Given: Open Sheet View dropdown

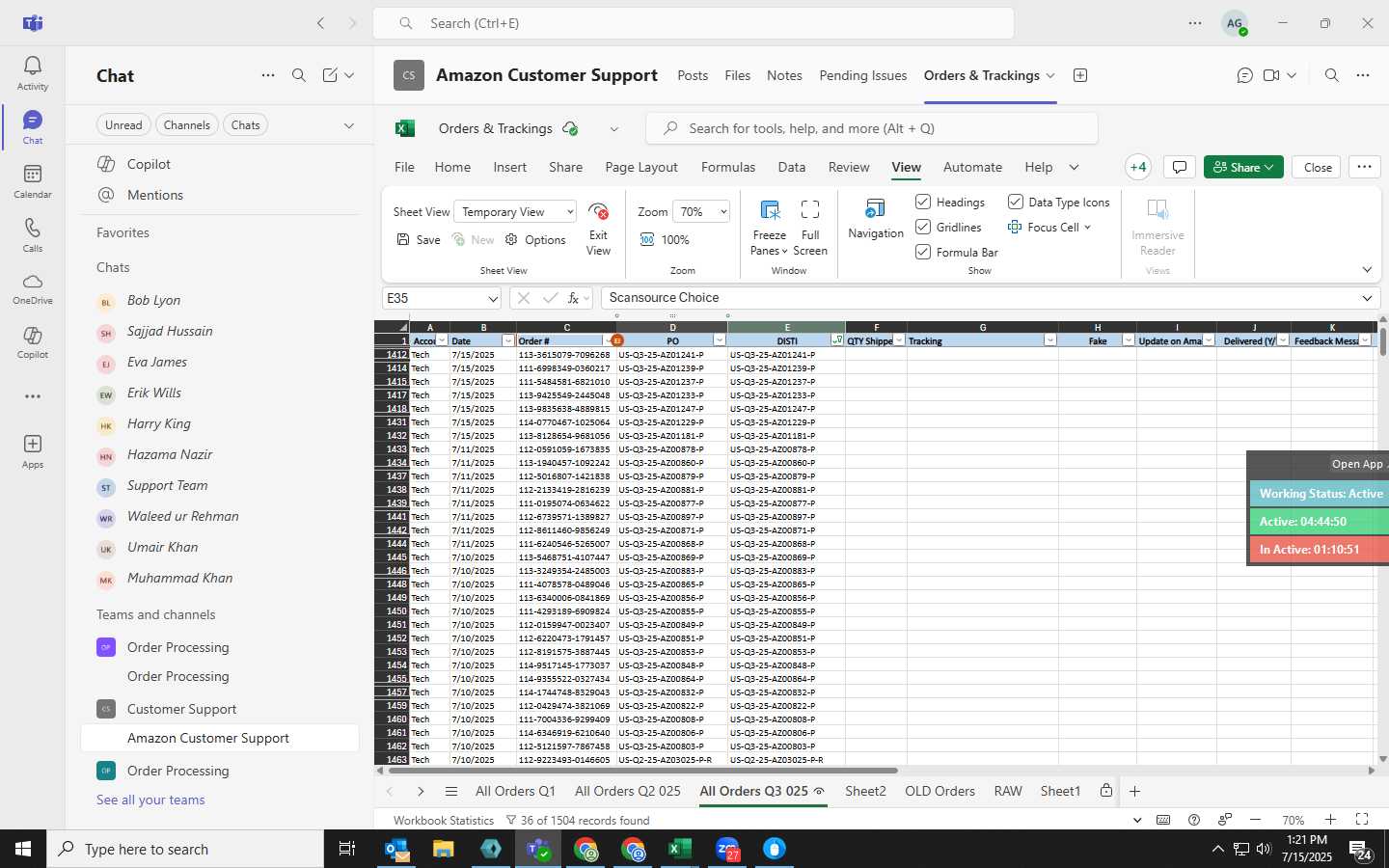Looking at the screenshot, I should (x=516, y=212).
